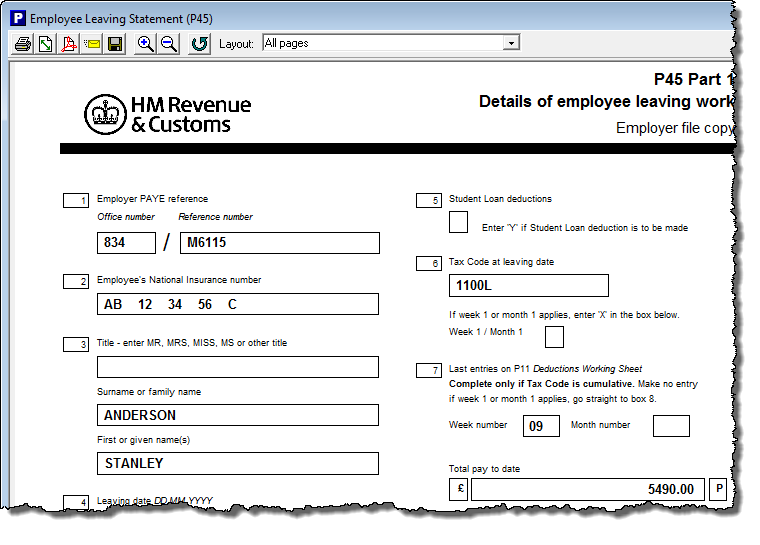The image size is (760, 545).
Task: Tick the Student Loan deductions box
Action: (458, 222)
